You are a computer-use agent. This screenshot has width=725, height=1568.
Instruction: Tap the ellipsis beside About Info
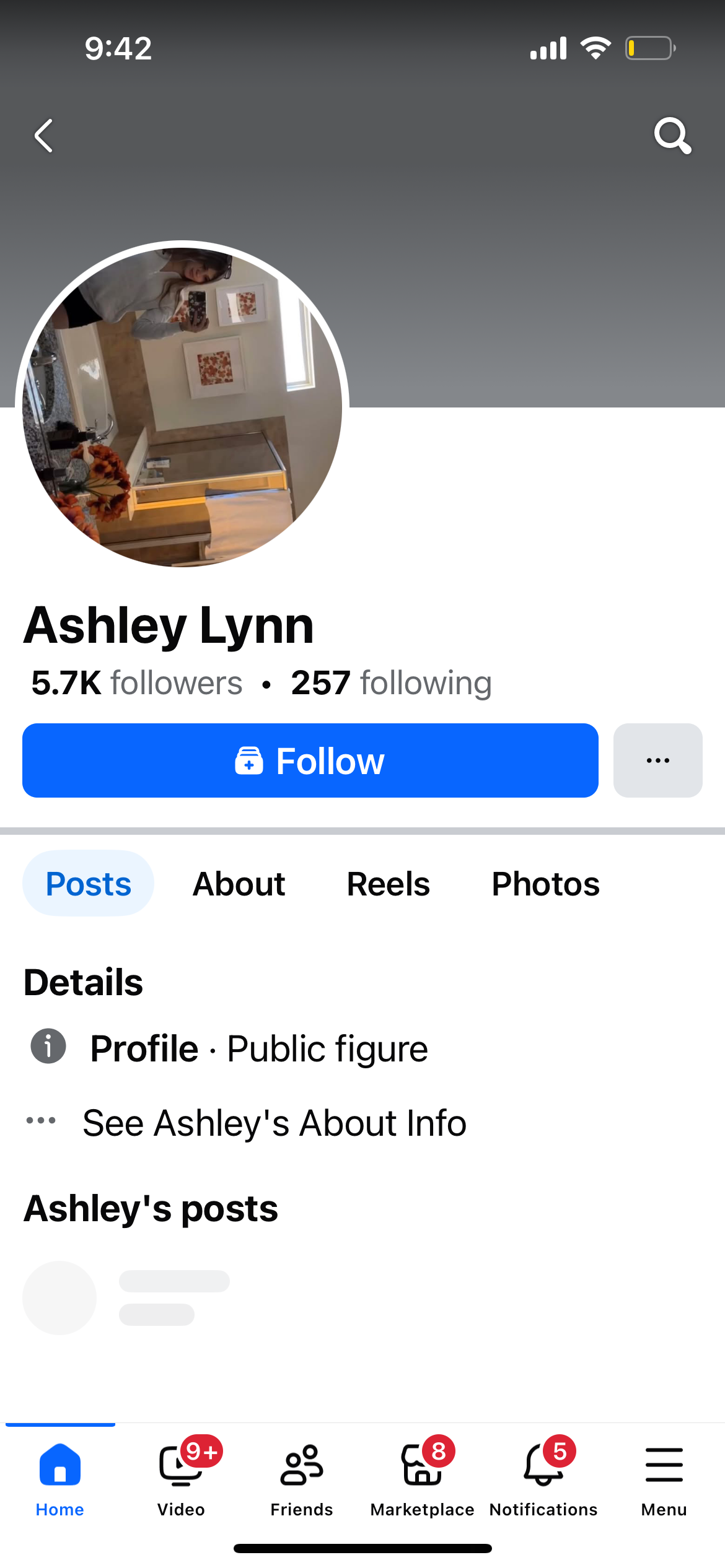coord(41,1120)
